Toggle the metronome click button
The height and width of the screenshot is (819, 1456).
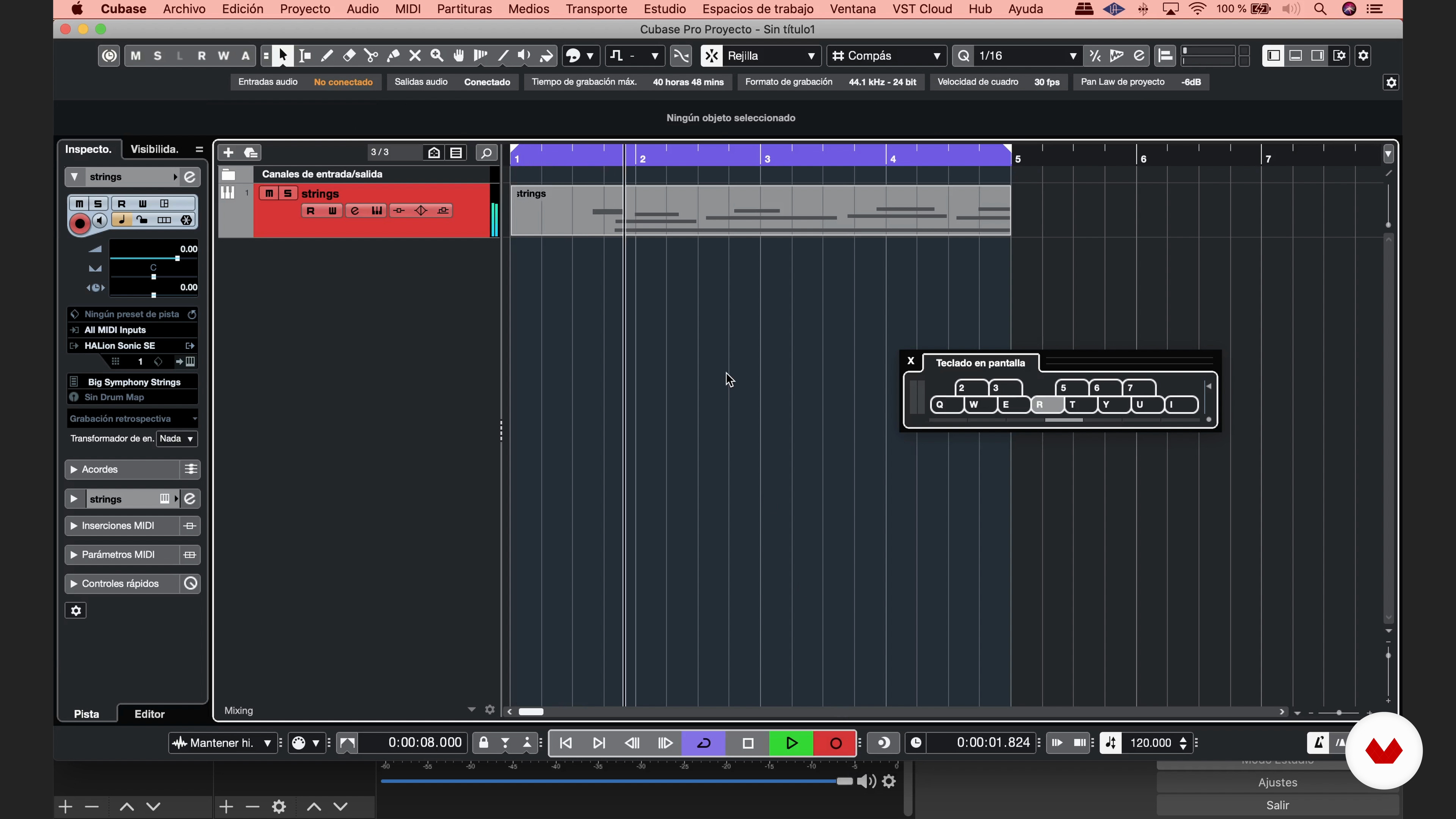pos(1319,743)
